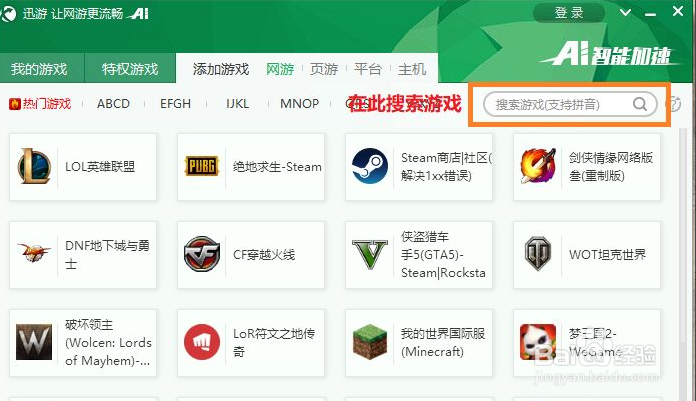Click the 热门游戏 flame icon
This screenshot has height=401, width=696.
coord(15,104)
